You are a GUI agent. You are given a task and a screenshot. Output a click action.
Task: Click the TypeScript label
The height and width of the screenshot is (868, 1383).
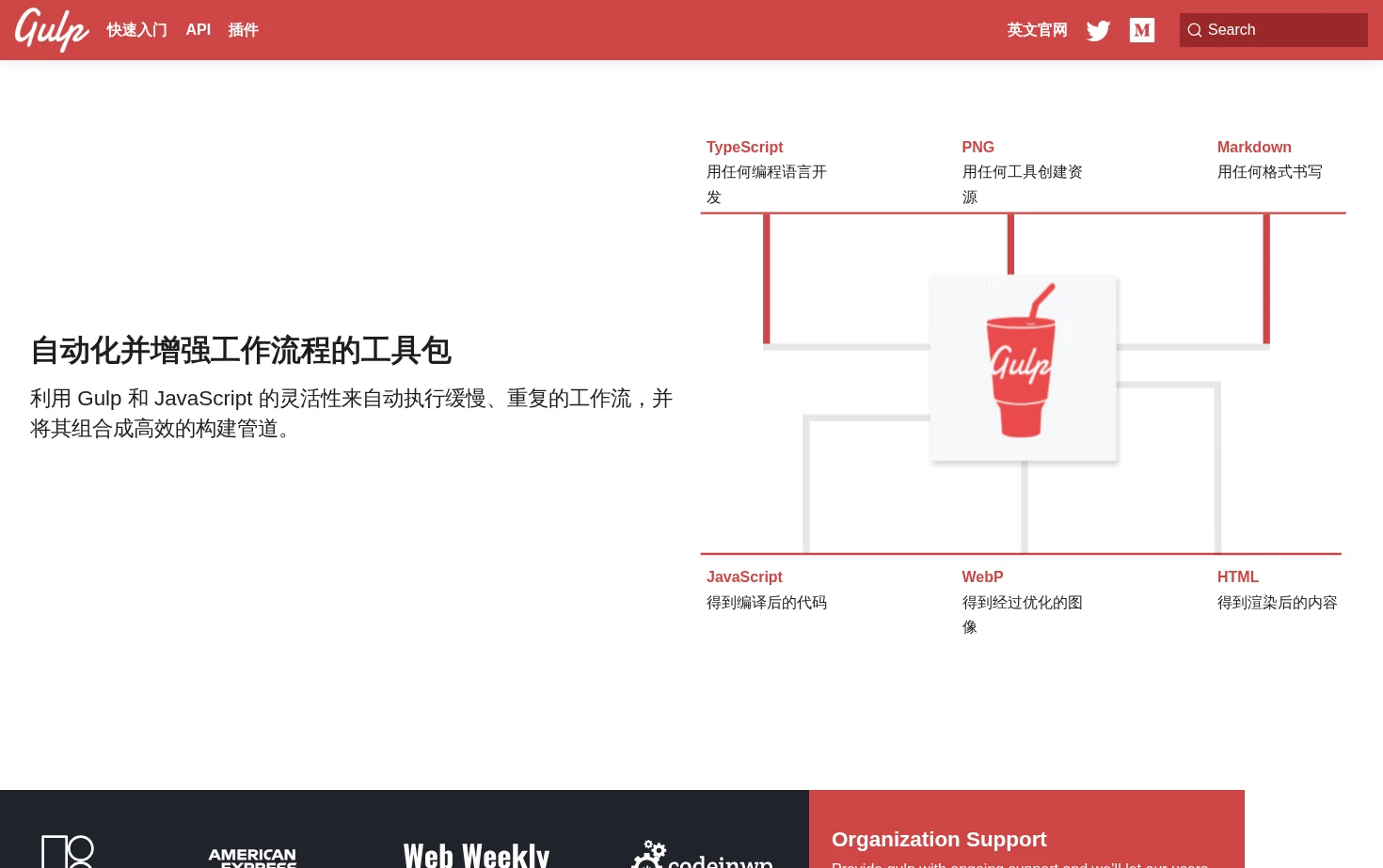click(745, 147)
